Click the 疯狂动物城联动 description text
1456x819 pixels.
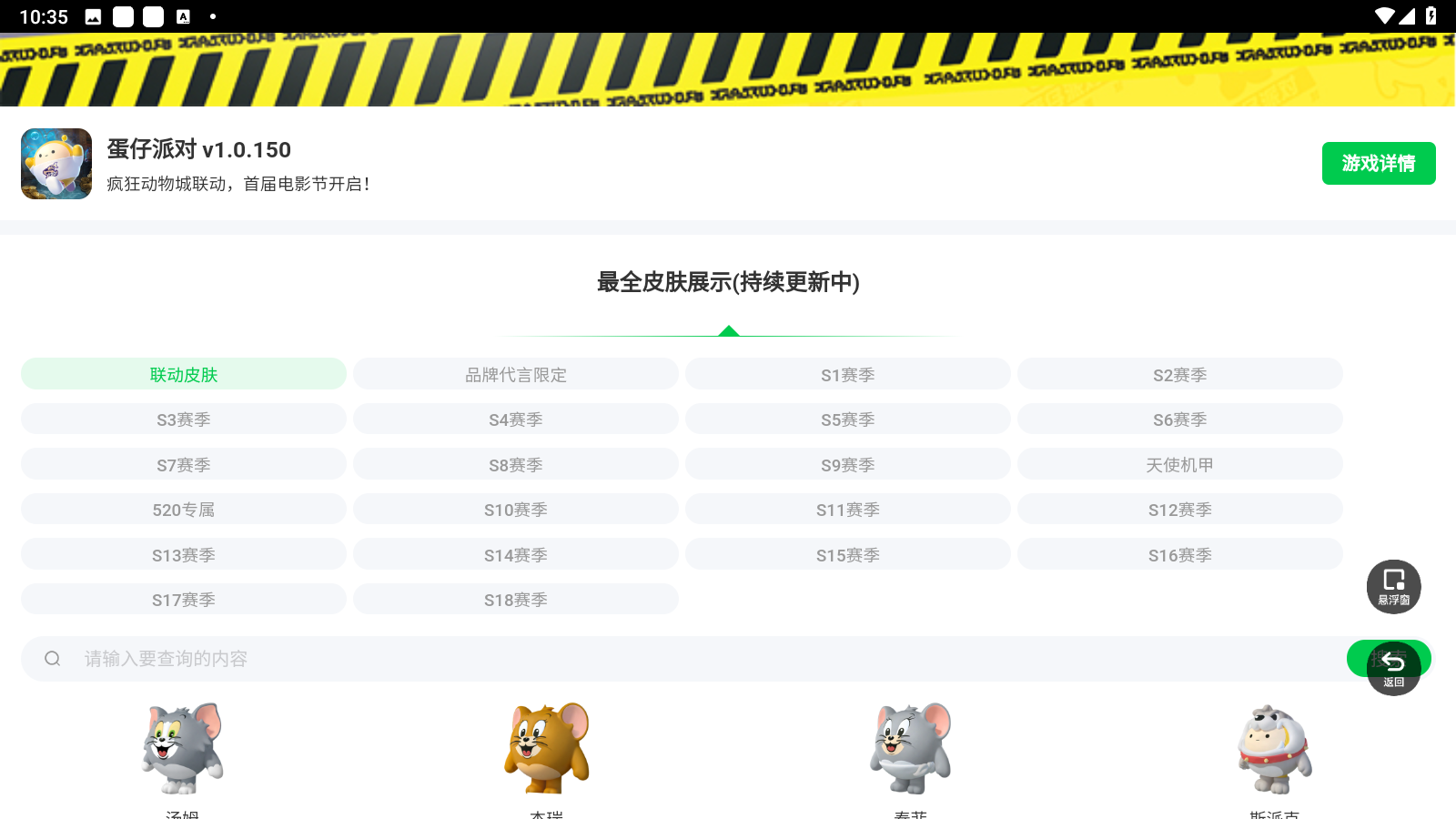tap(238, 184)
